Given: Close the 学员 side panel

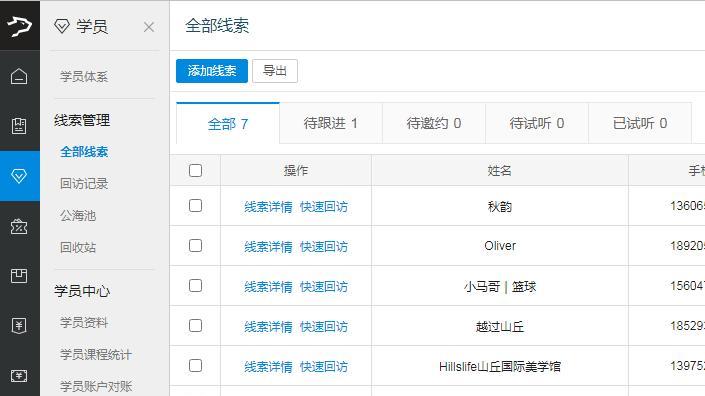Looking at the screenshot, I should pos(149,27).
